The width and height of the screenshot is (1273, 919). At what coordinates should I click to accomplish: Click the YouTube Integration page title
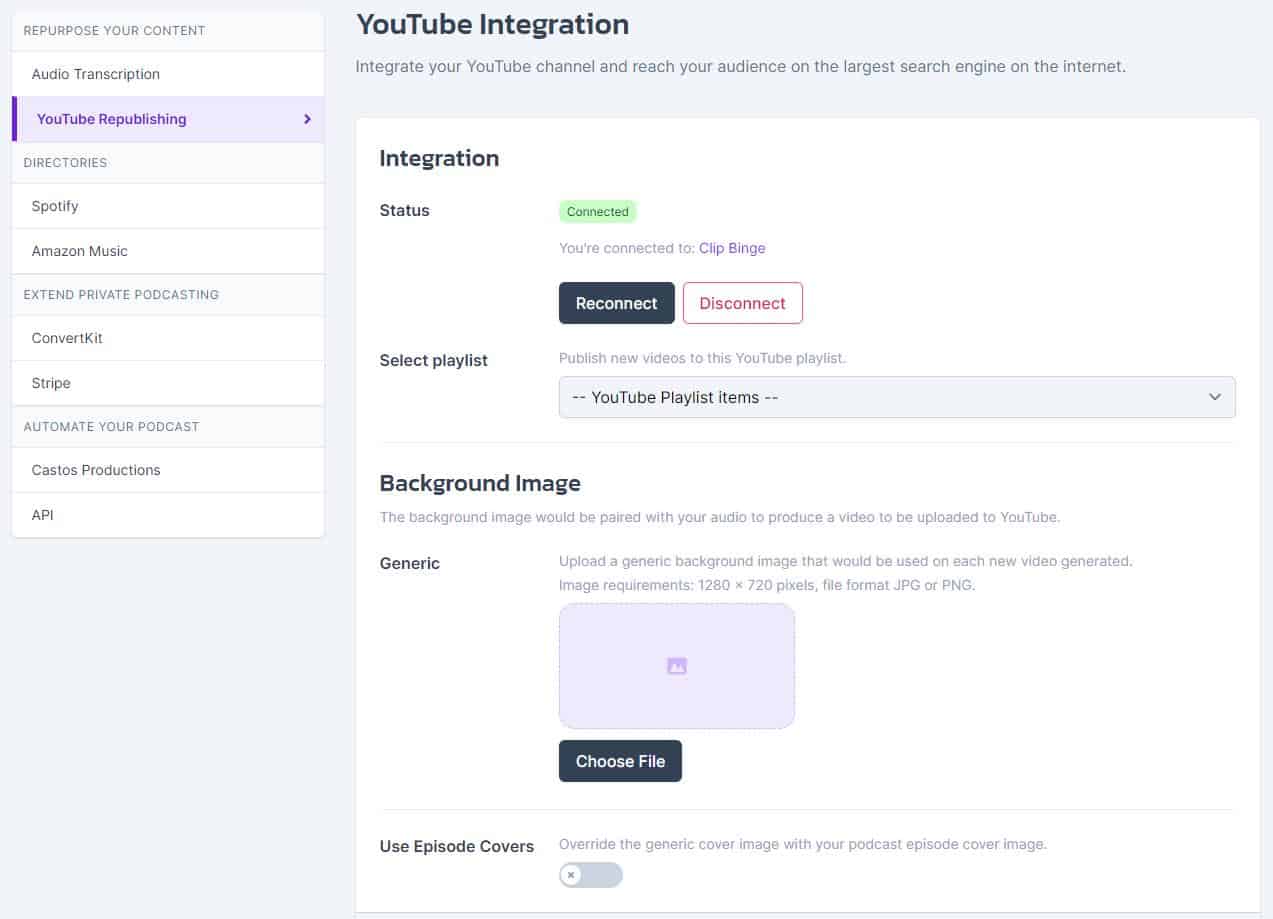click(493, 24)
